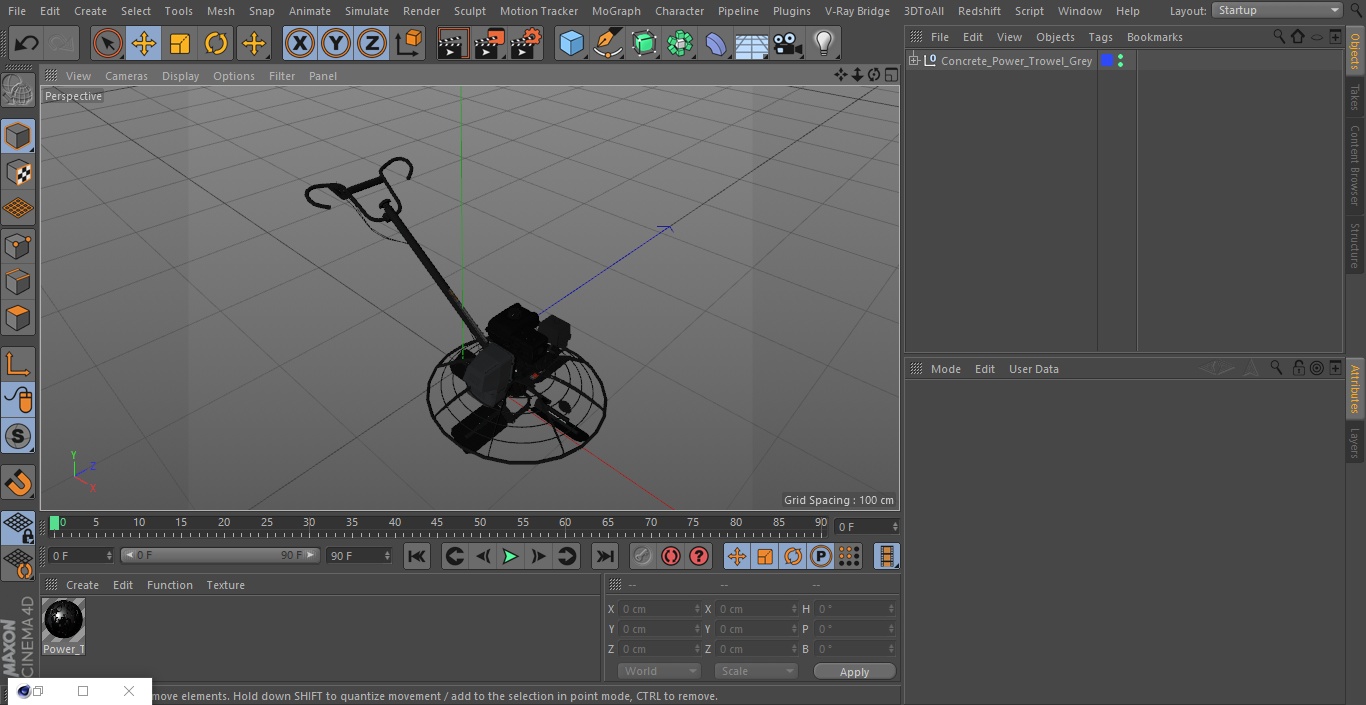Open the Layout dropdown showing Startup
1366x705 pixels.
(x=1277, y=10)
